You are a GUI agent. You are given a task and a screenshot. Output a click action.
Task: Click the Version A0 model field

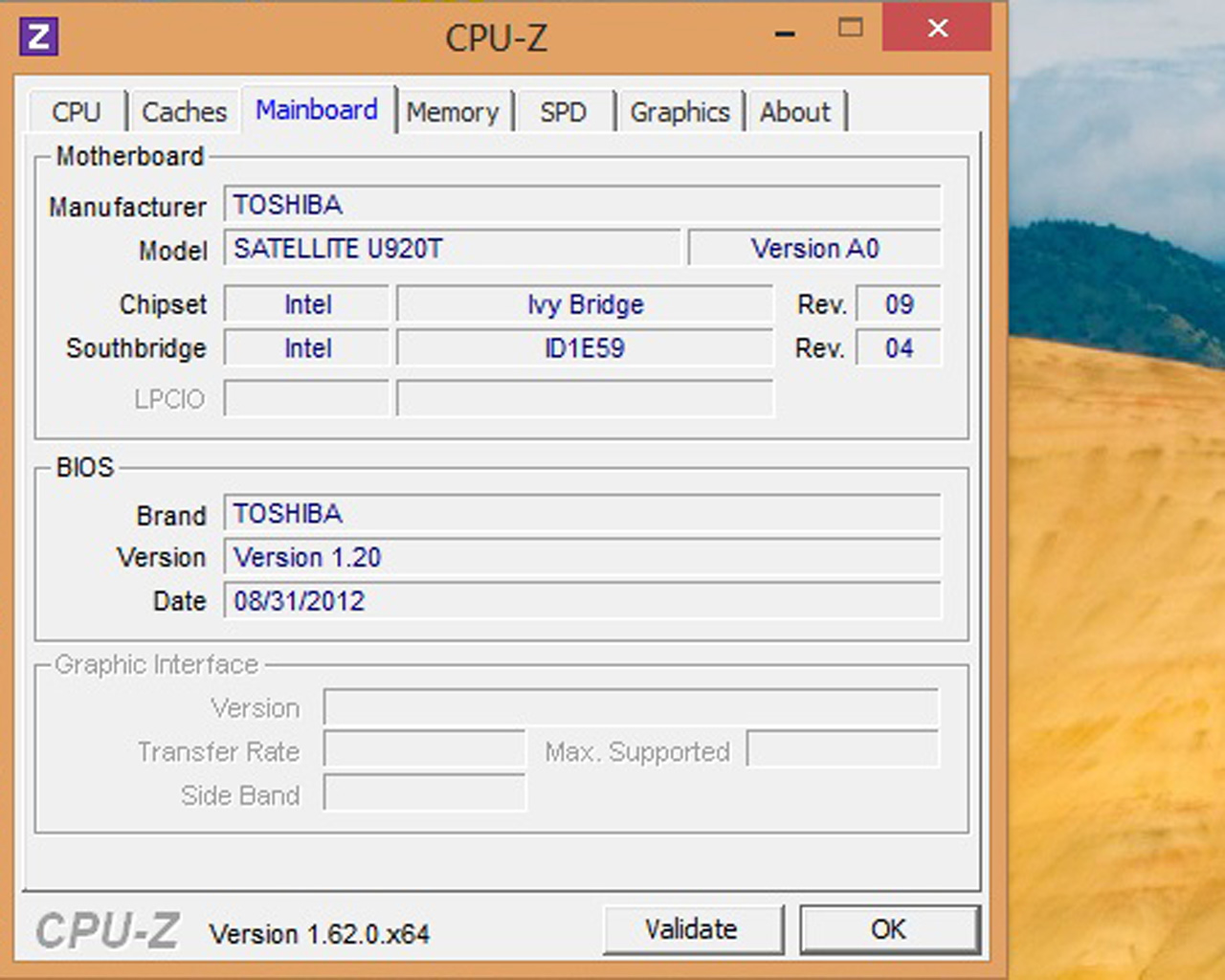[814, 249]
